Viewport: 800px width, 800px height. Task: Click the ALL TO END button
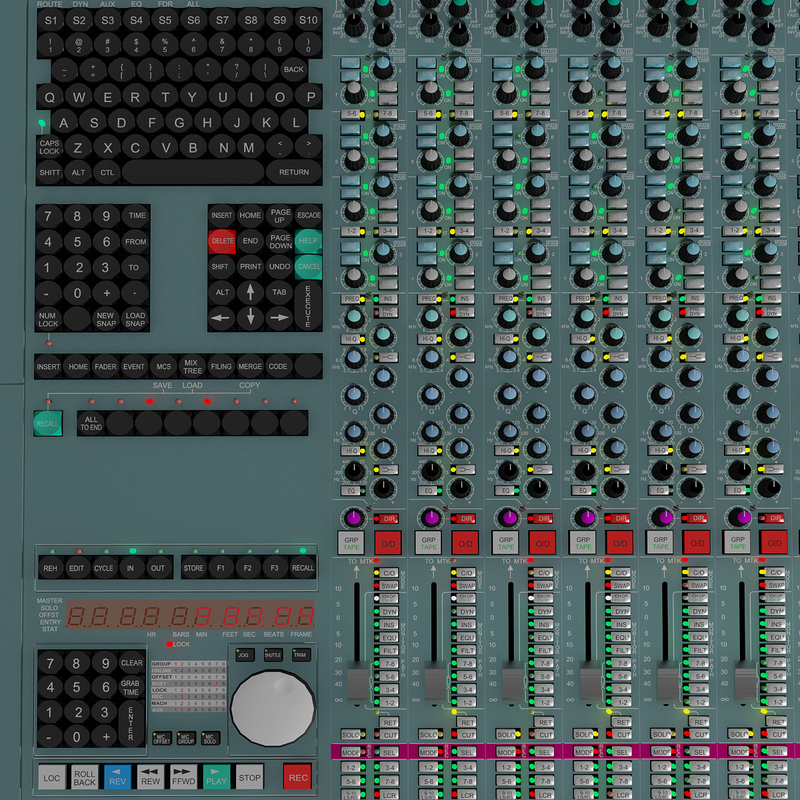pos(91,421)
